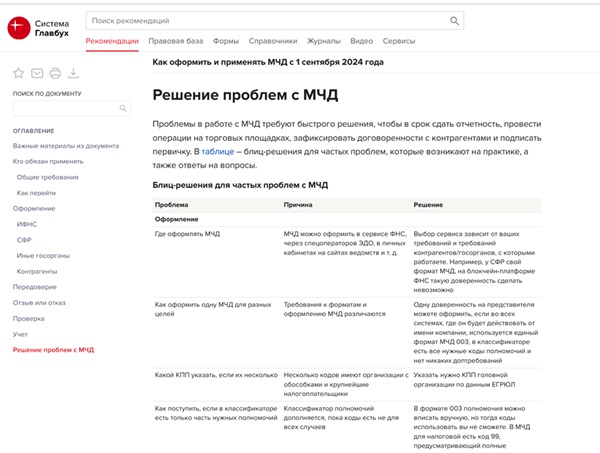Viewport: 600px width, 453px height.
Task: Open the Видео tab
Action: [x=361, y=41]
